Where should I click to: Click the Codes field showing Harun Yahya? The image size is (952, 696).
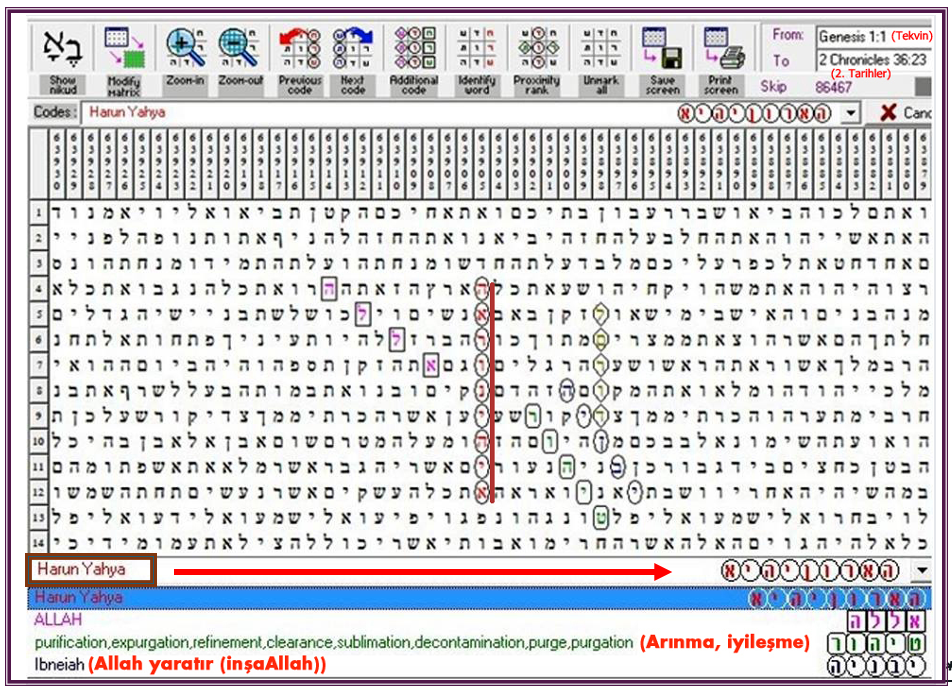[x=461, y=113]
